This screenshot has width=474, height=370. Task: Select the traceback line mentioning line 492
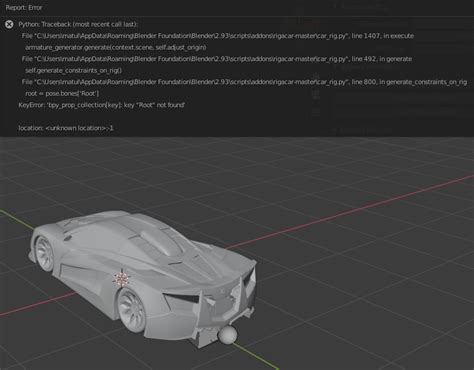click(217, 59)
